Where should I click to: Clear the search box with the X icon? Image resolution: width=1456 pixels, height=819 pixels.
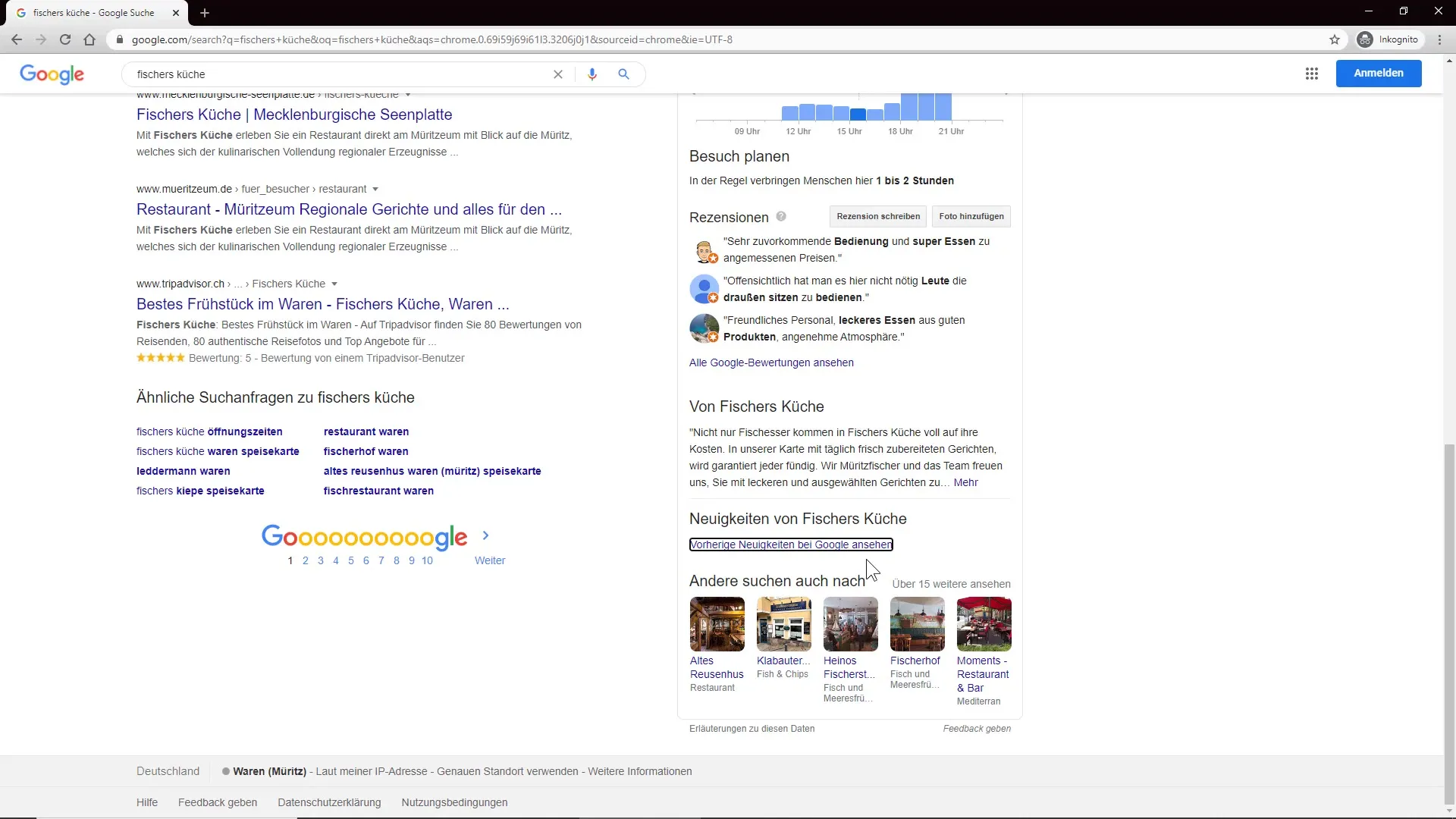tap(558, 74)
